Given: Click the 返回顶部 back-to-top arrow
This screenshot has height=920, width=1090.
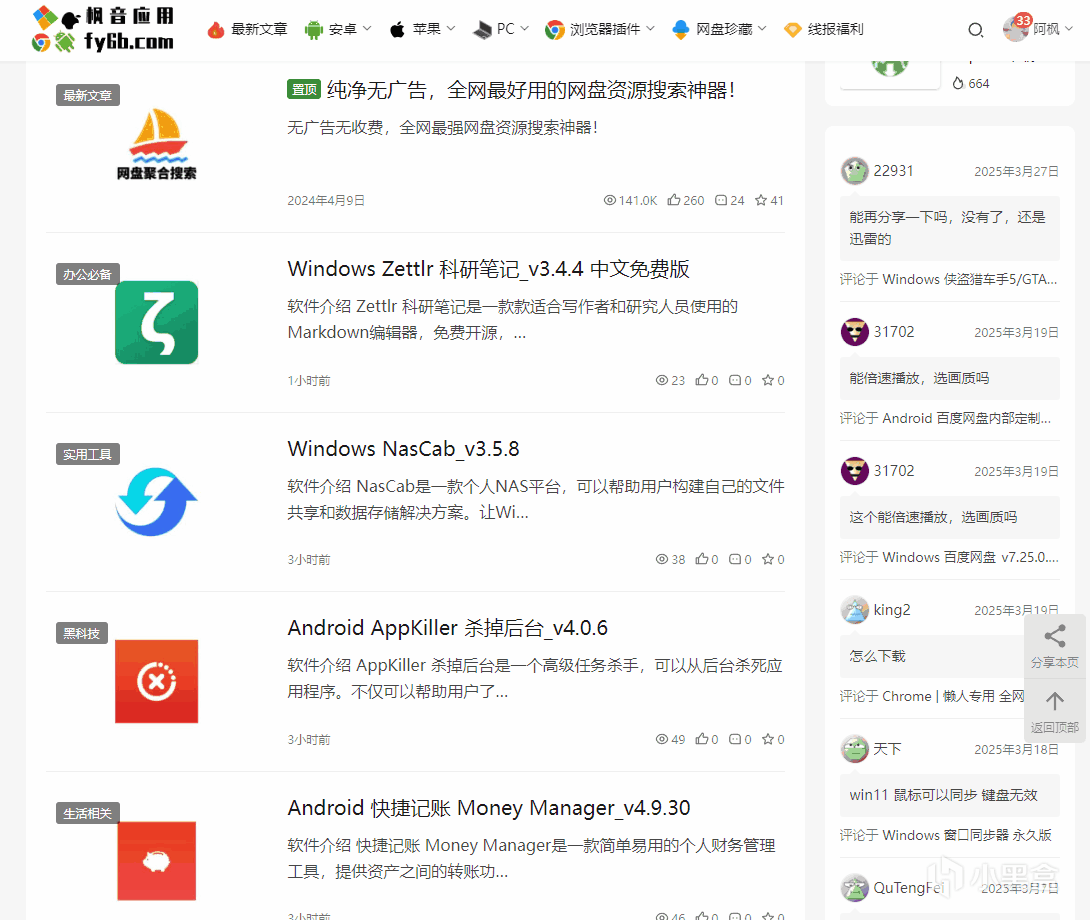Looking at the screenshot, I should [x=1055, y=710].
